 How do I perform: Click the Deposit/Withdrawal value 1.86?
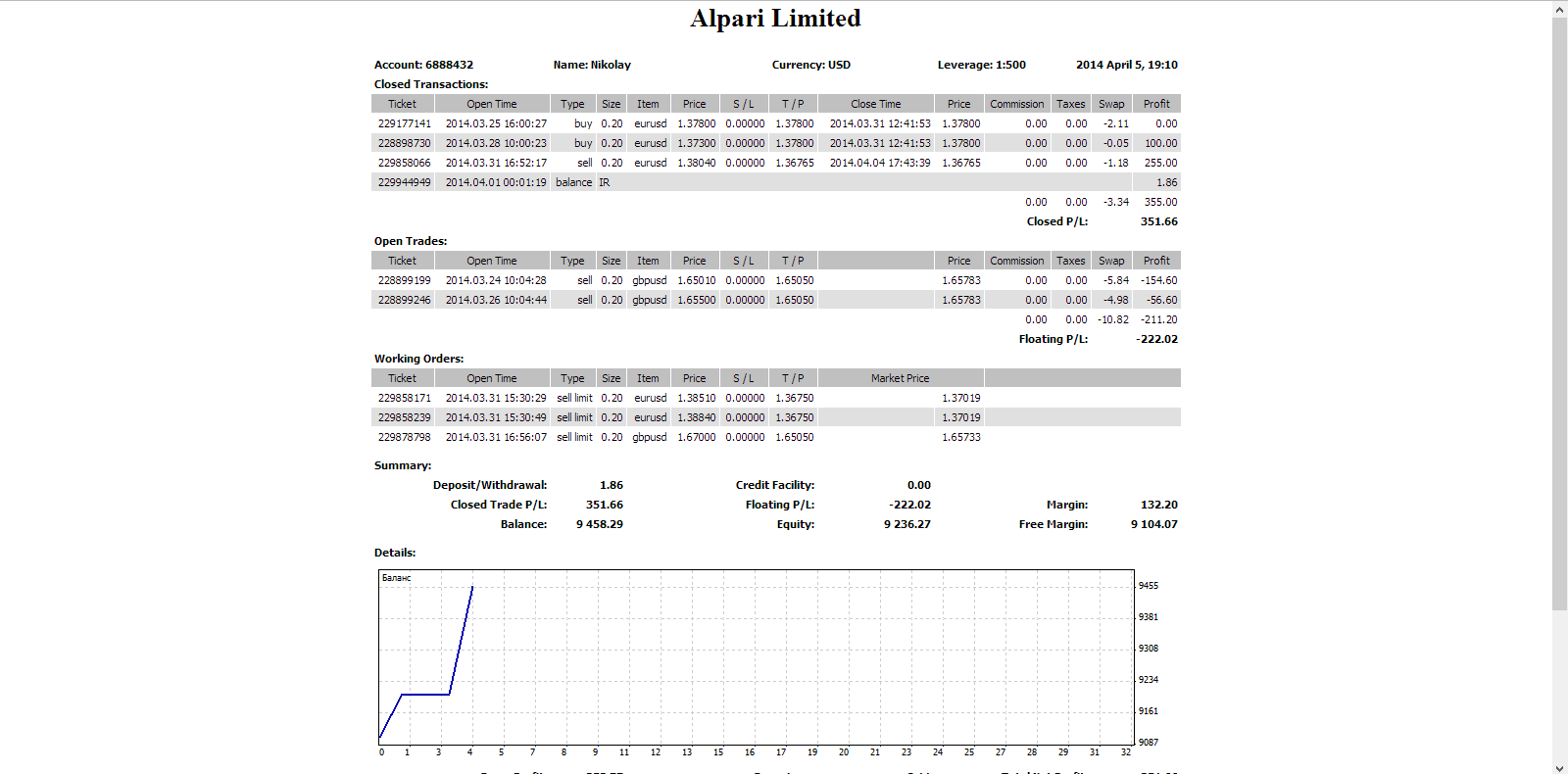pos(612,485)
